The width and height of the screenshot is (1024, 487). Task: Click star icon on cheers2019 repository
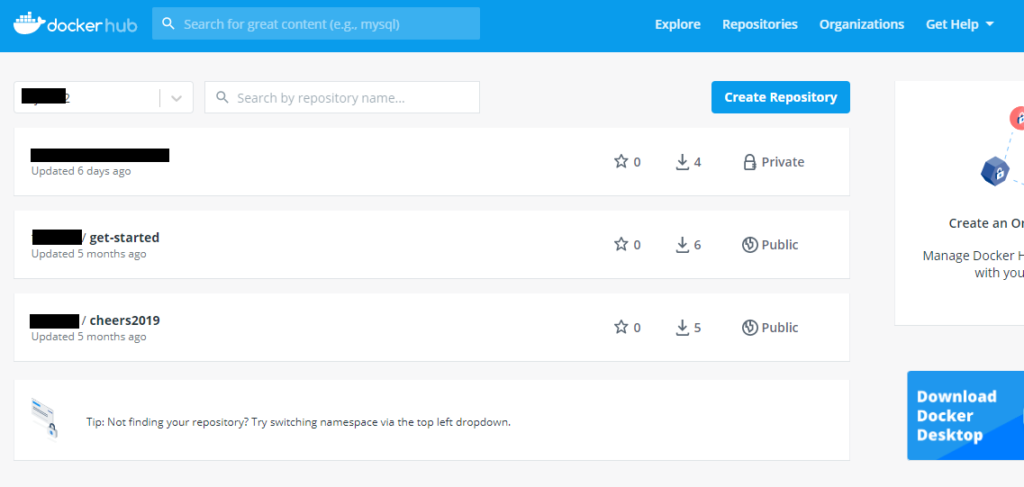(x=620, y=327)
